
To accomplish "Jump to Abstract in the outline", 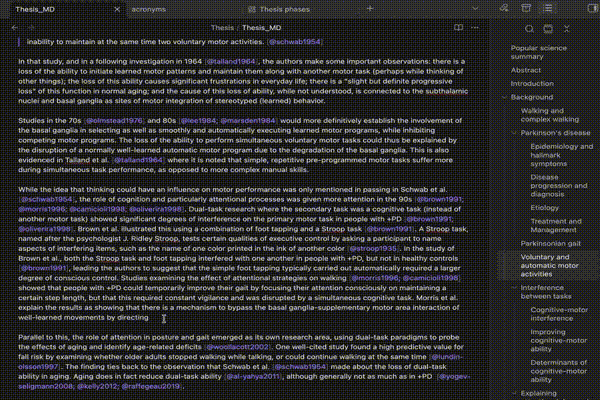I will (x=526, y=70).
